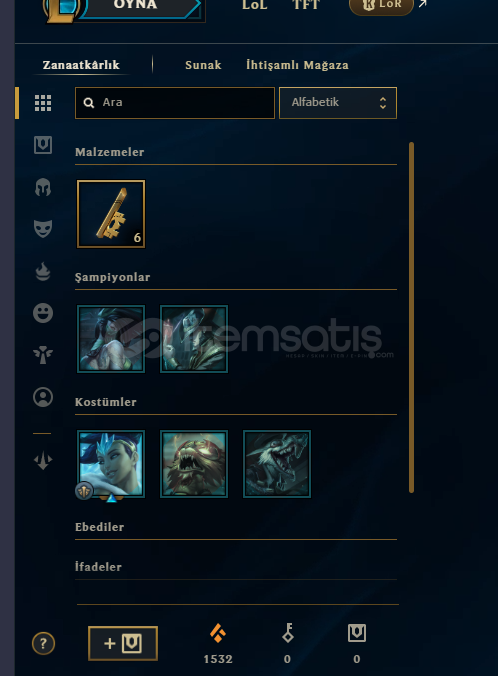Select the Zanaatkârlık tab
The image size is (498, 676).
point(81,65)
